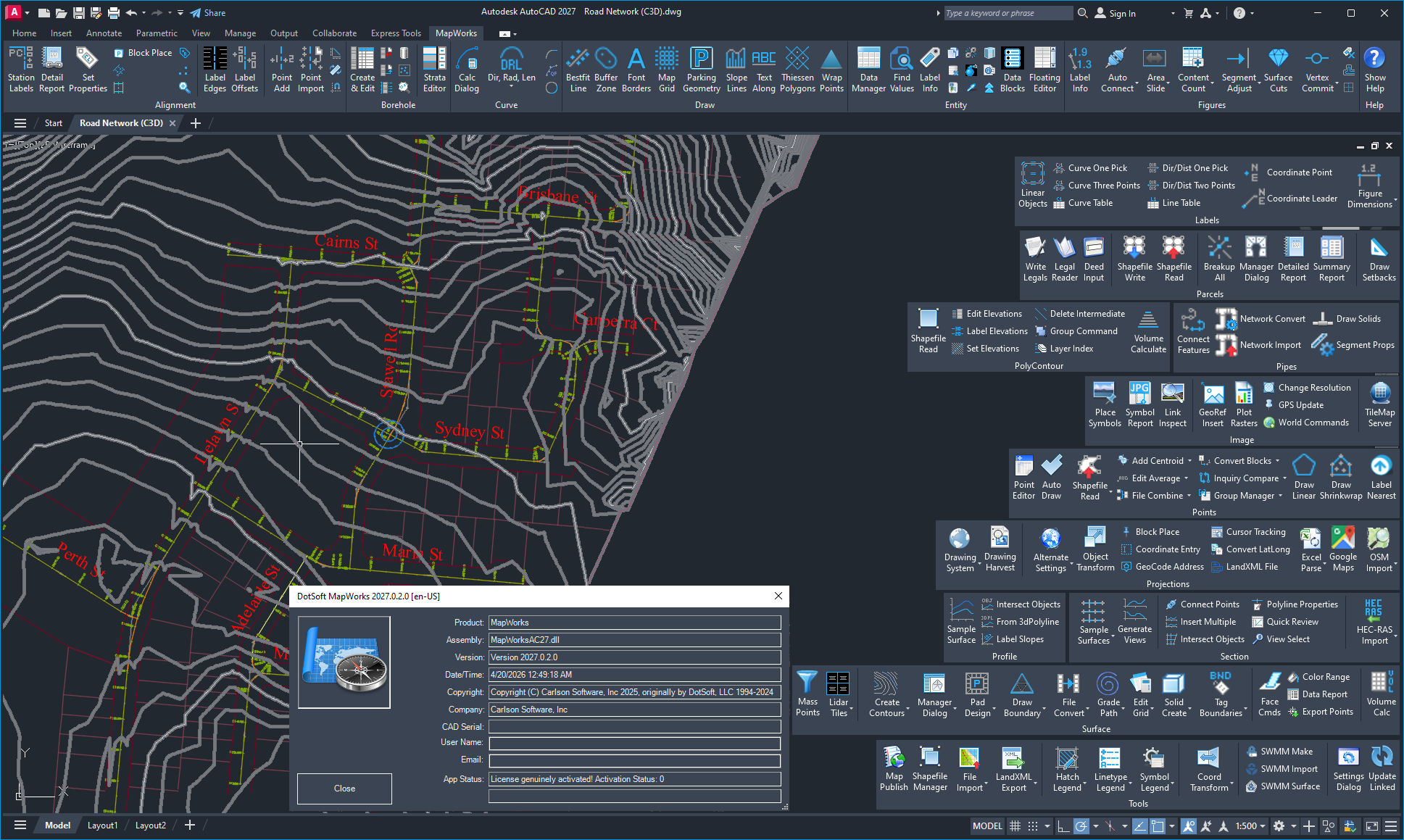Click the MapWorks compass logo thumbnail

tap(344, 662)
